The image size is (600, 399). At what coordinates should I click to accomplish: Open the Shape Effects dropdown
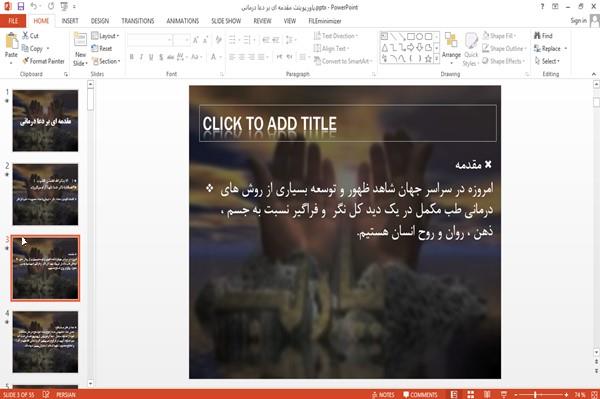(x=504, y=61)
